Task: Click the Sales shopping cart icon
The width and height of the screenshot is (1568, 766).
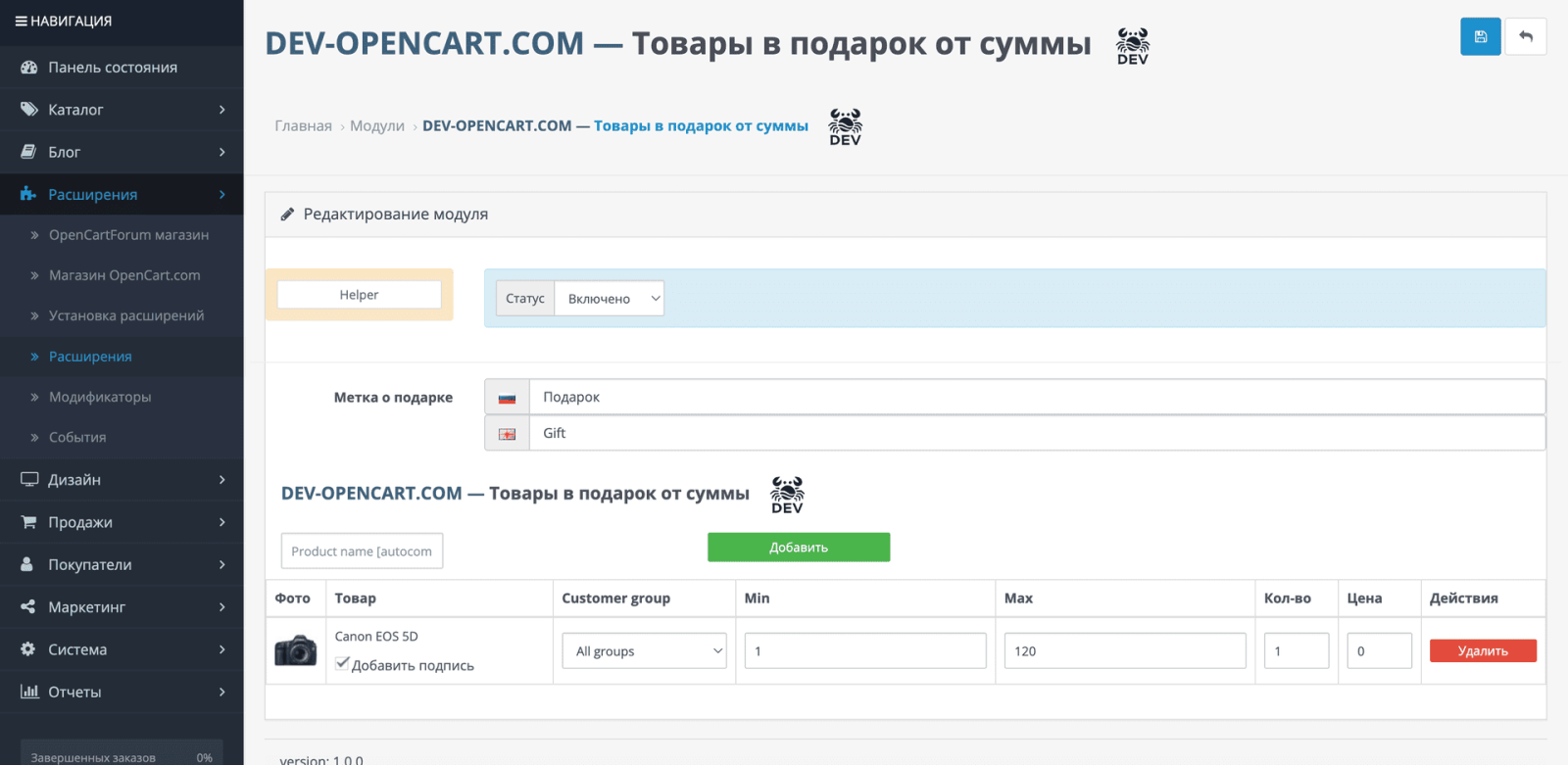Action: [28, 522]
